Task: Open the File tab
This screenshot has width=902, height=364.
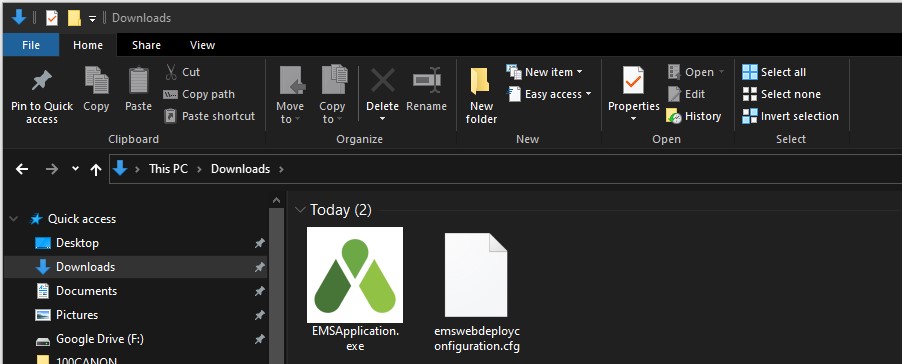Action: [x=31, y=45]
